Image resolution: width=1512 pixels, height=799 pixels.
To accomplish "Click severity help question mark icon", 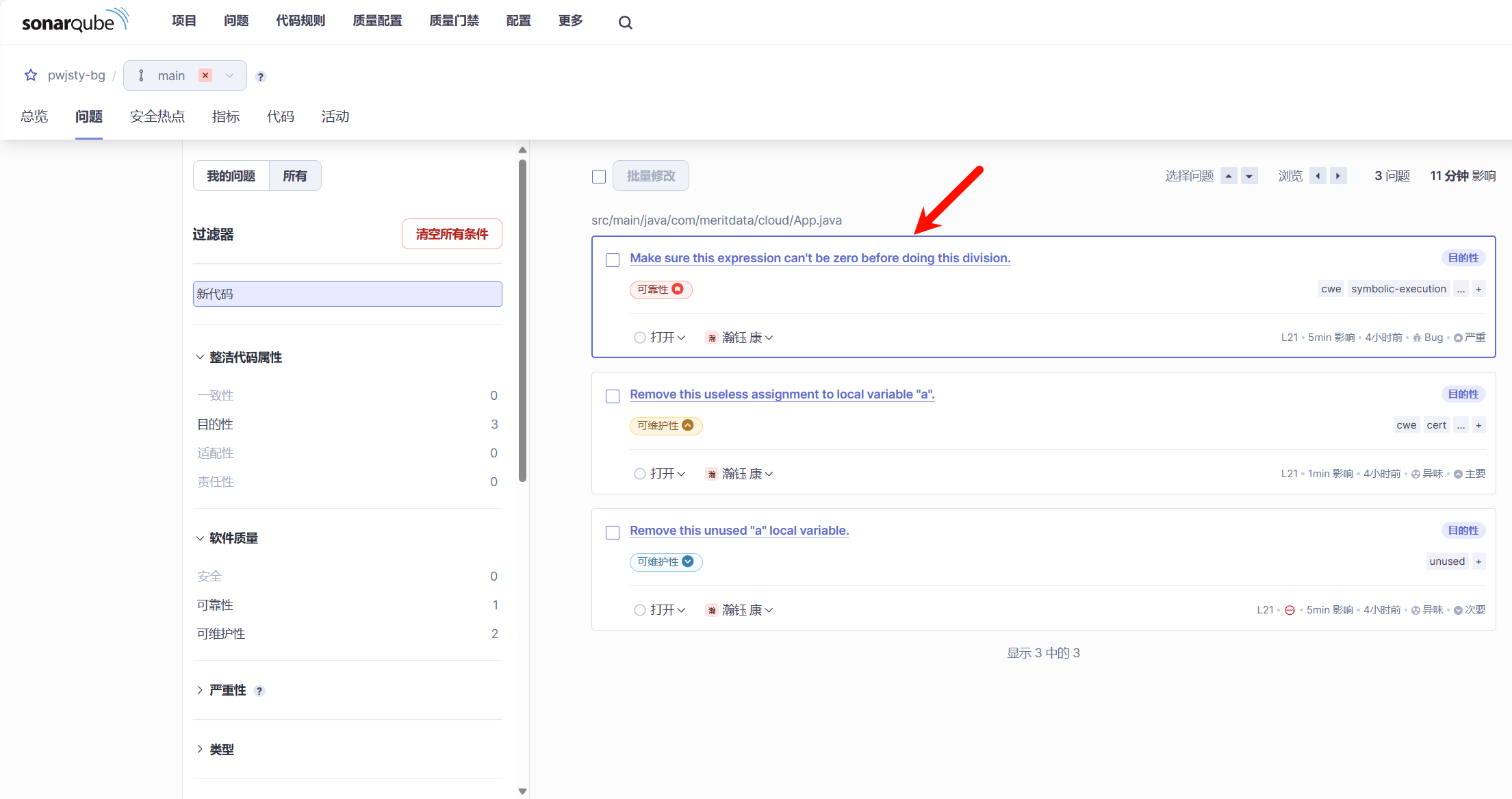I will (x=259, y=691).
